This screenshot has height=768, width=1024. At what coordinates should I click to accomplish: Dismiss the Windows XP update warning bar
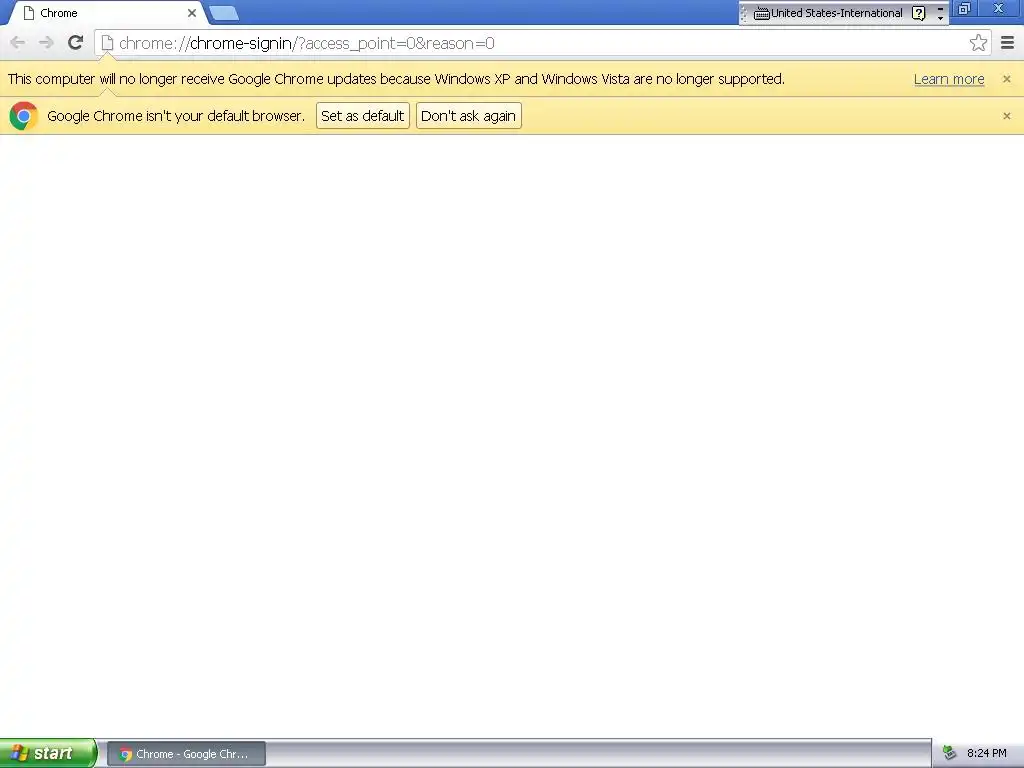1006,79
